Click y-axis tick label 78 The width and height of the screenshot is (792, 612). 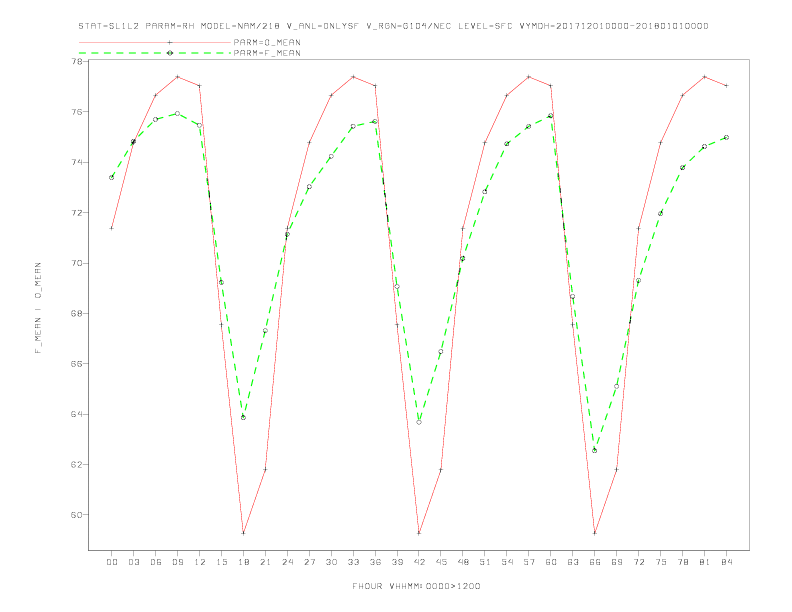pos(76,62)
